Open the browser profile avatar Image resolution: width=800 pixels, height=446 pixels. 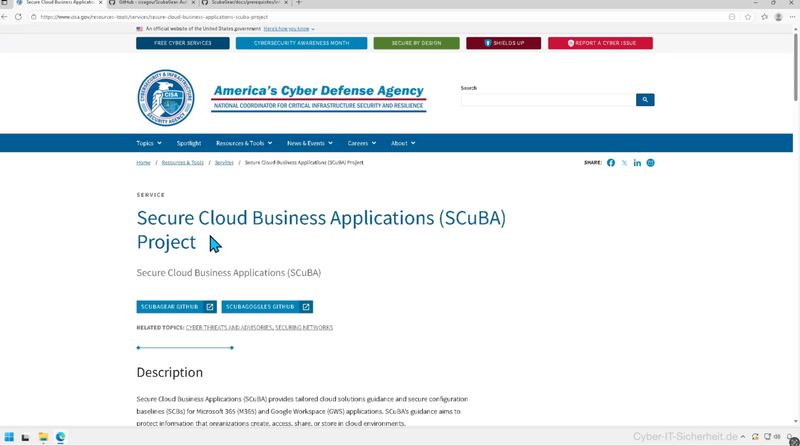pyautogui.click(x=779, y=17)
